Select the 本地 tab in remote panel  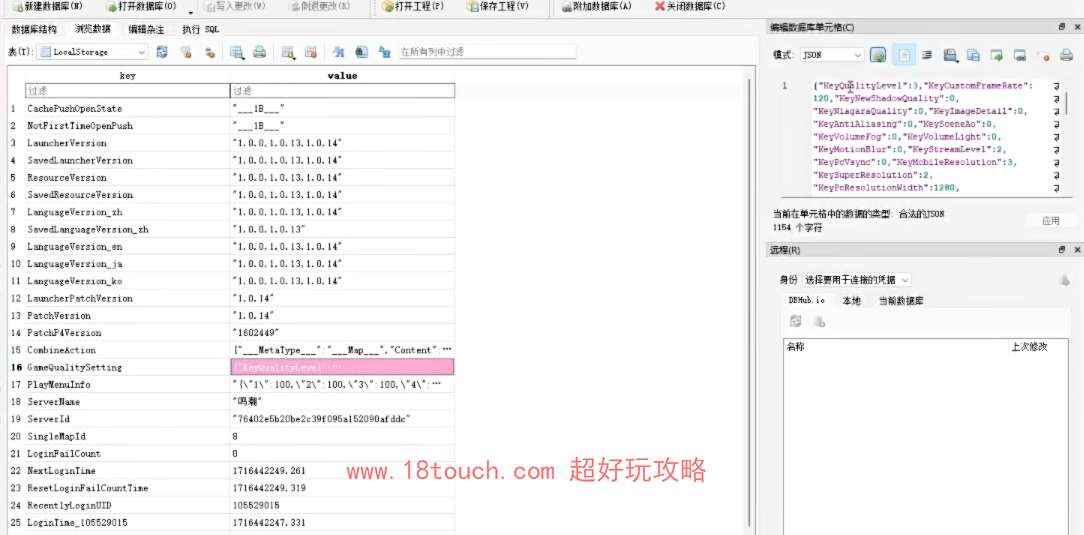(x=851, y=300)
